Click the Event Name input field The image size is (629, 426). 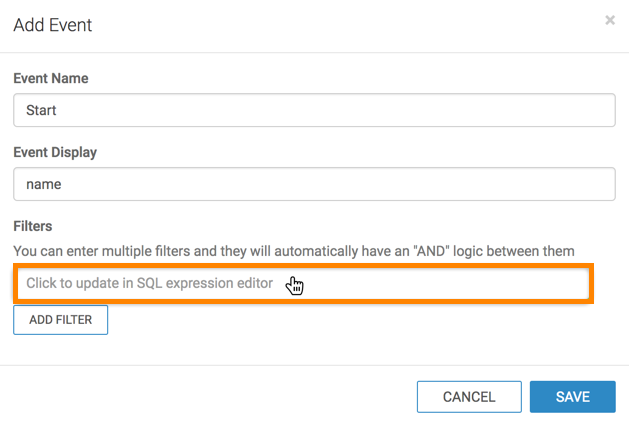(x=314, y=110)
